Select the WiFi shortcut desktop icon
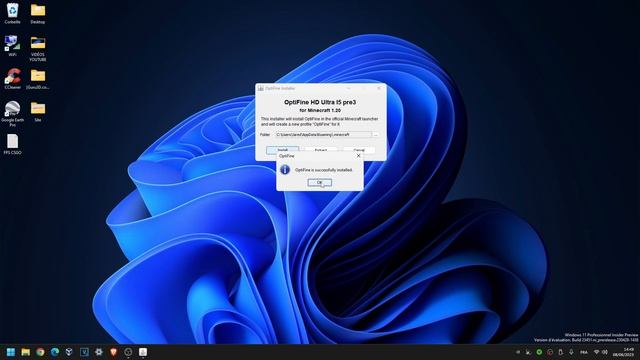This screenshot has height=360, width=640. (13, 46)
